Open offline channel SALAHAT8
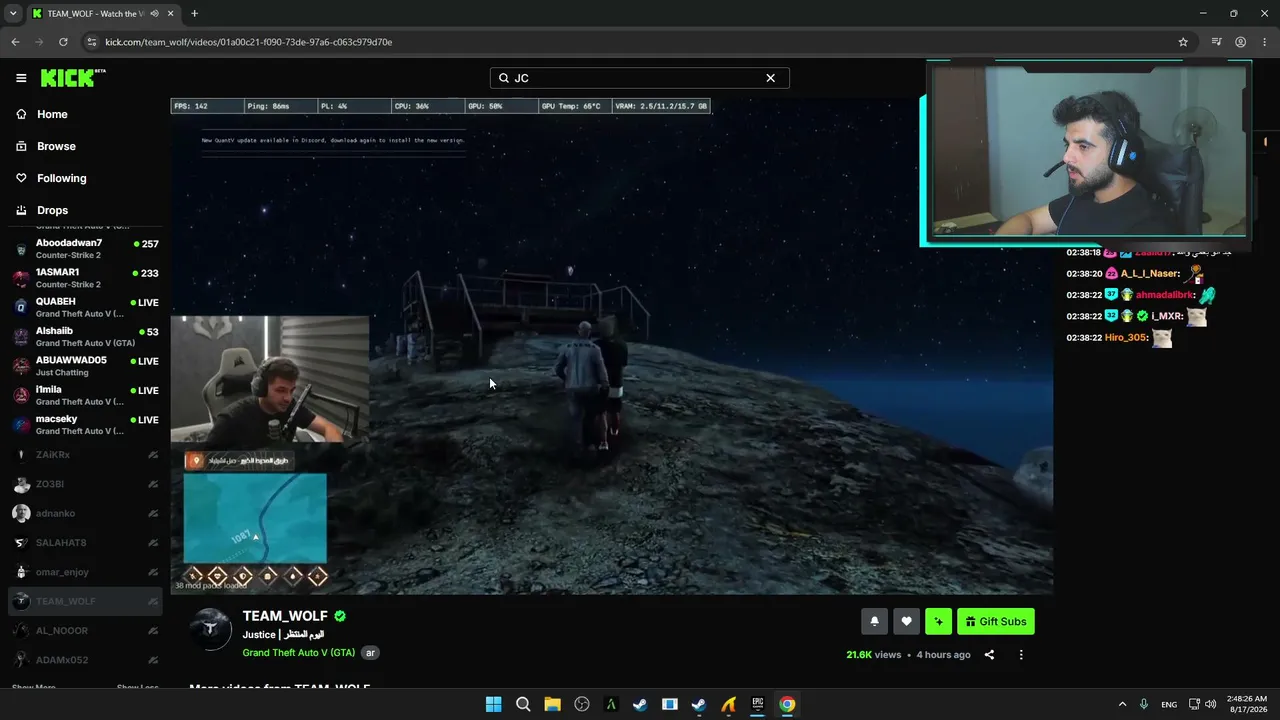The image size is (1280, 720). (85, 543)
